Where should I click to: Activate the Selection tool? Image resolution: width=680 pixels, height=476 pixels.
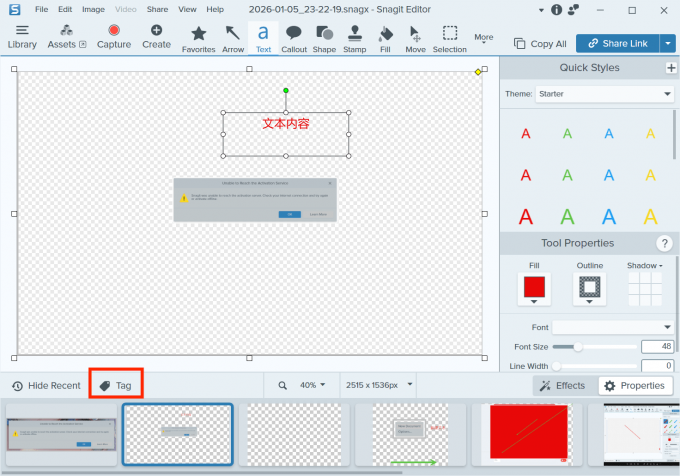coord(450,38)
